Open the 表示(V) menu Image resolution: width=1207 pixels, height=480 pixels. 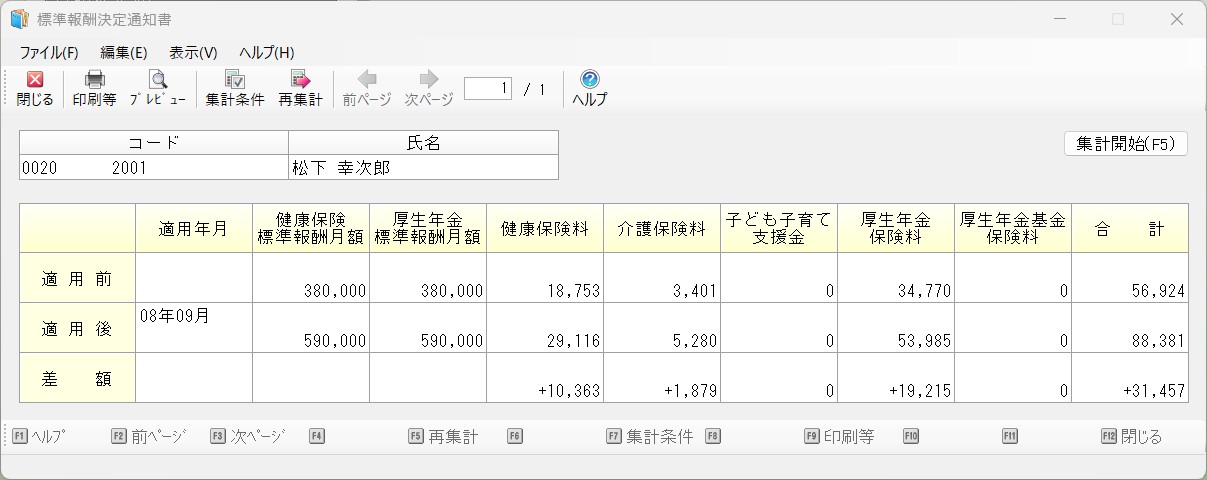193,53
